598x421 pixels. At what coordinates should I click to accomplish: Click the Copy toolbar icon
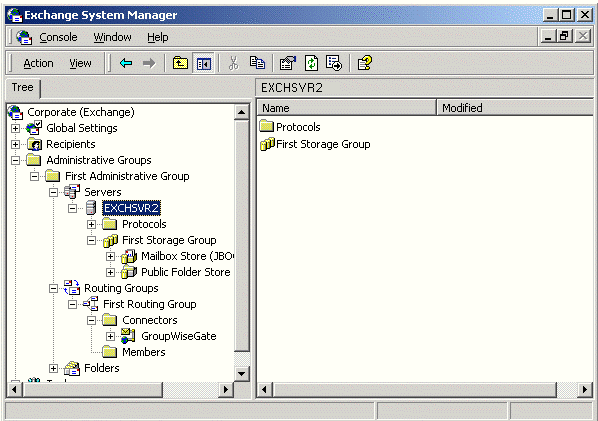click(x=257, y=63)
